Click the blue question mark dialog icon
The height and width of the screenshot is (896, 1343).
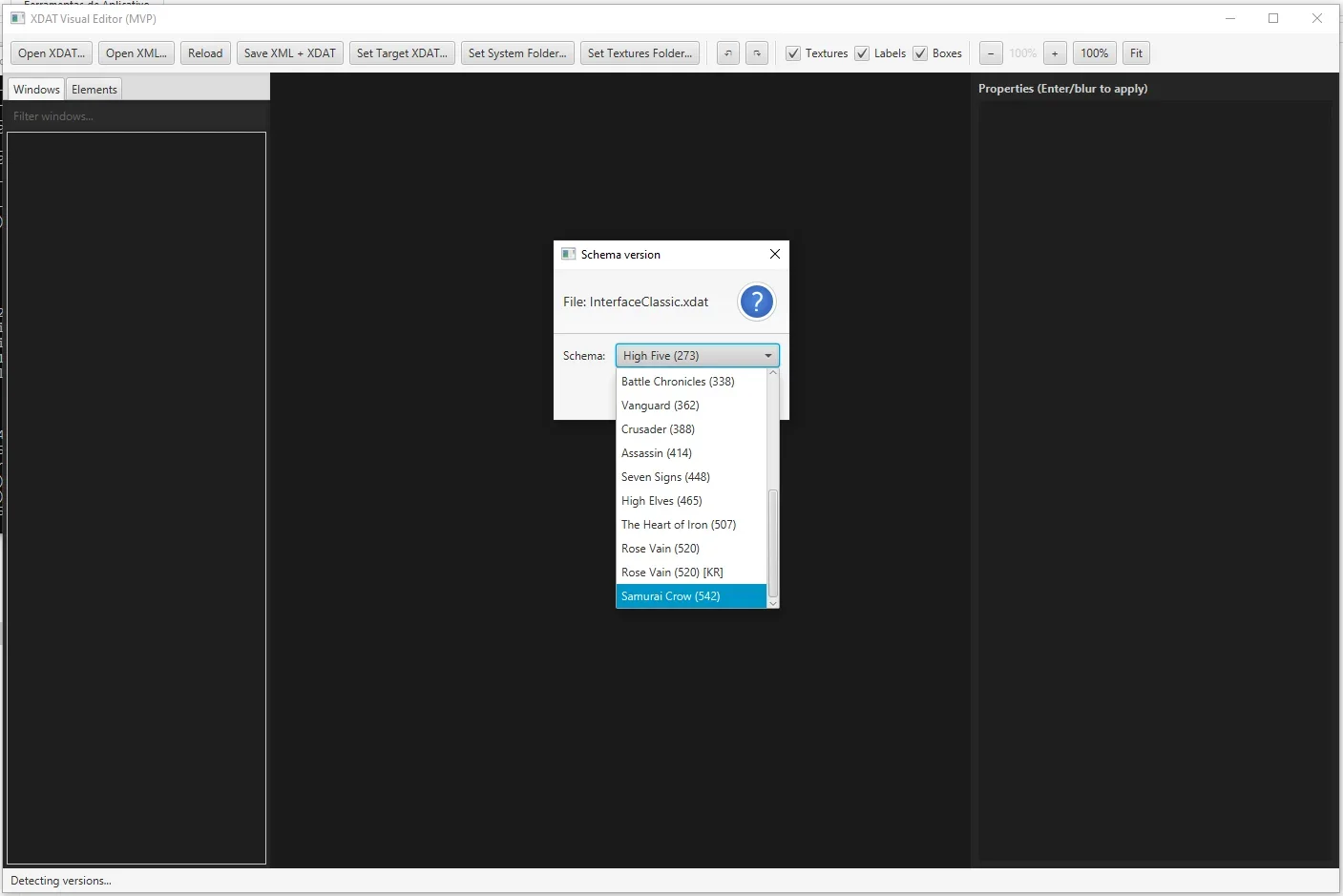(756, 302)
